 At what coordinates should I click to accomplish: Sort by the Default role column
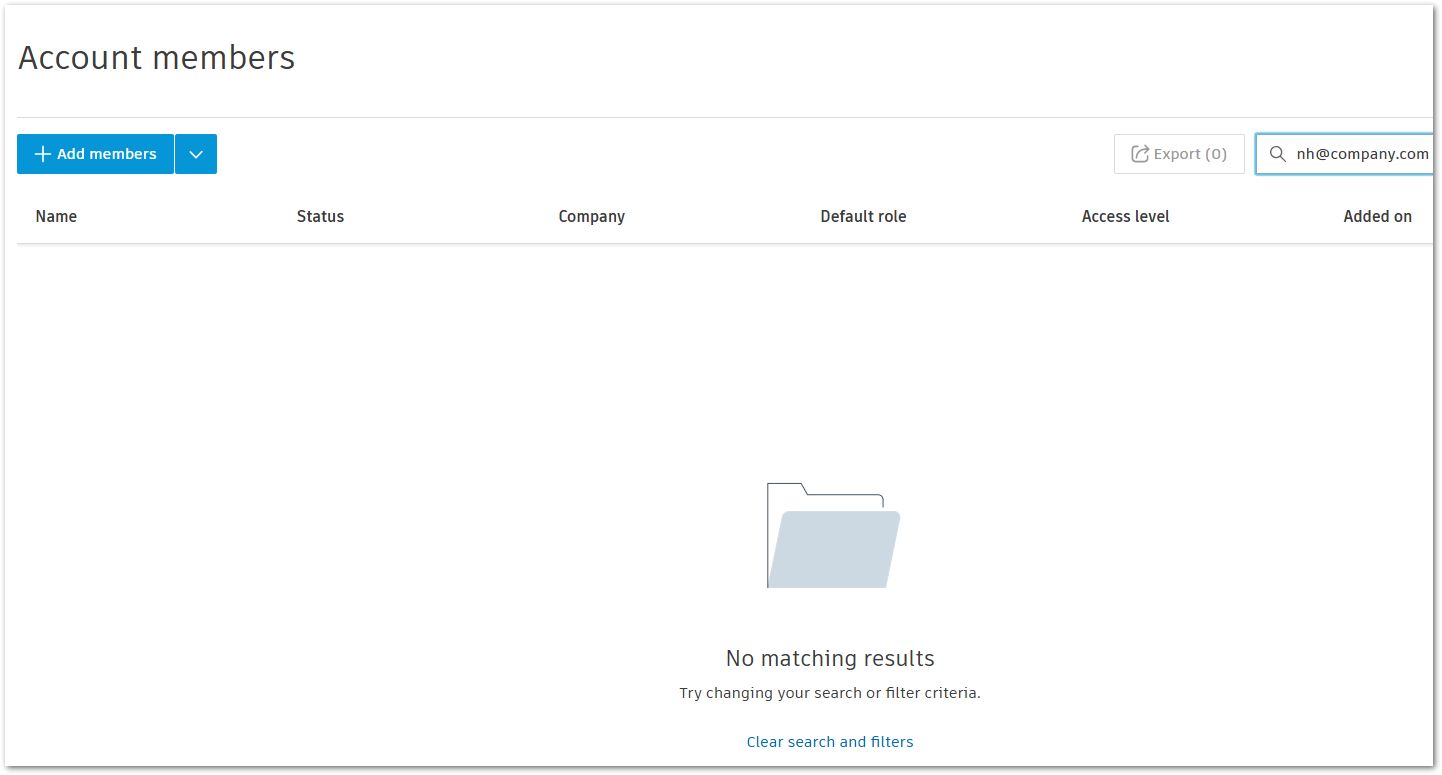862,216
